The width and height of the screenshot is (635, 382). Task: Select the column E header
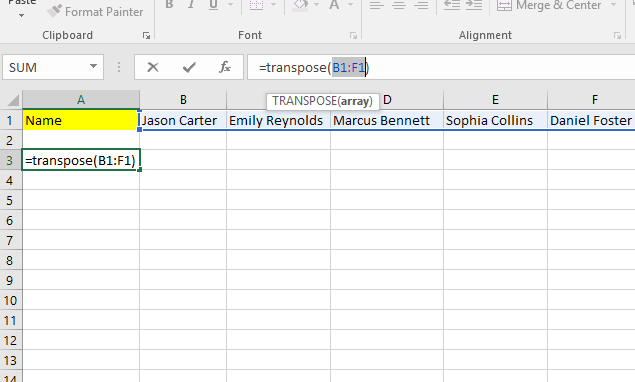495,100
